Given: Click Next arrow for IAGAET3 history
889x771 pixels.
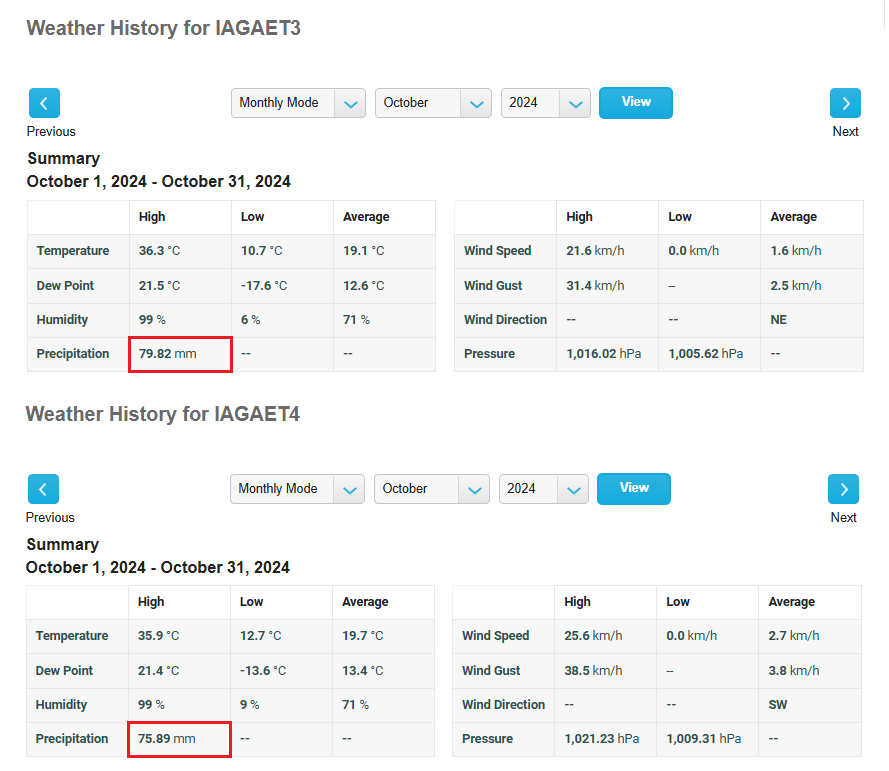Looking at the screenshot, I should pos(845,103).
